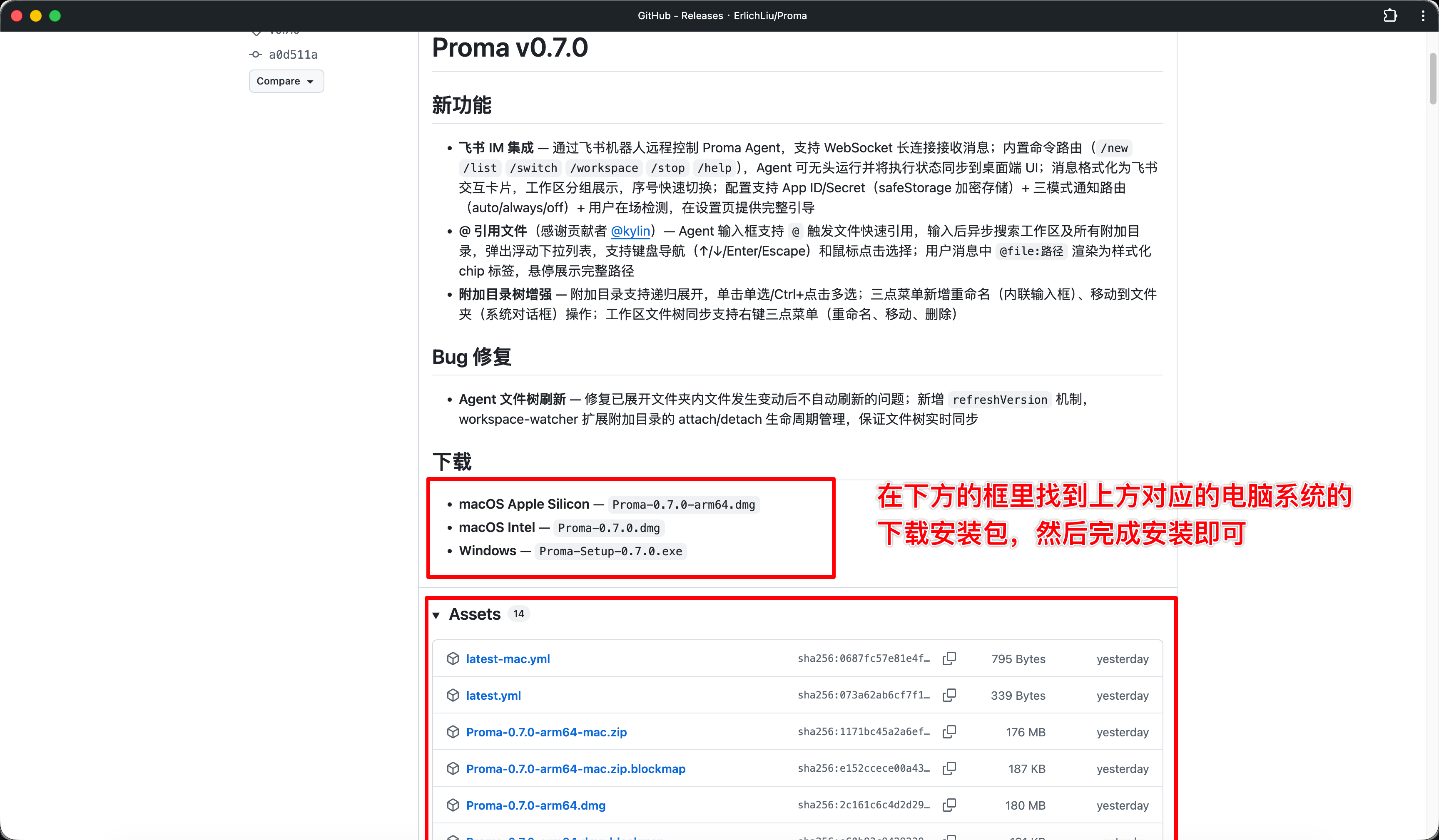Collapse the Assets section triangle
Viewport: 1439px width, 840px height.
pos(436,614)
